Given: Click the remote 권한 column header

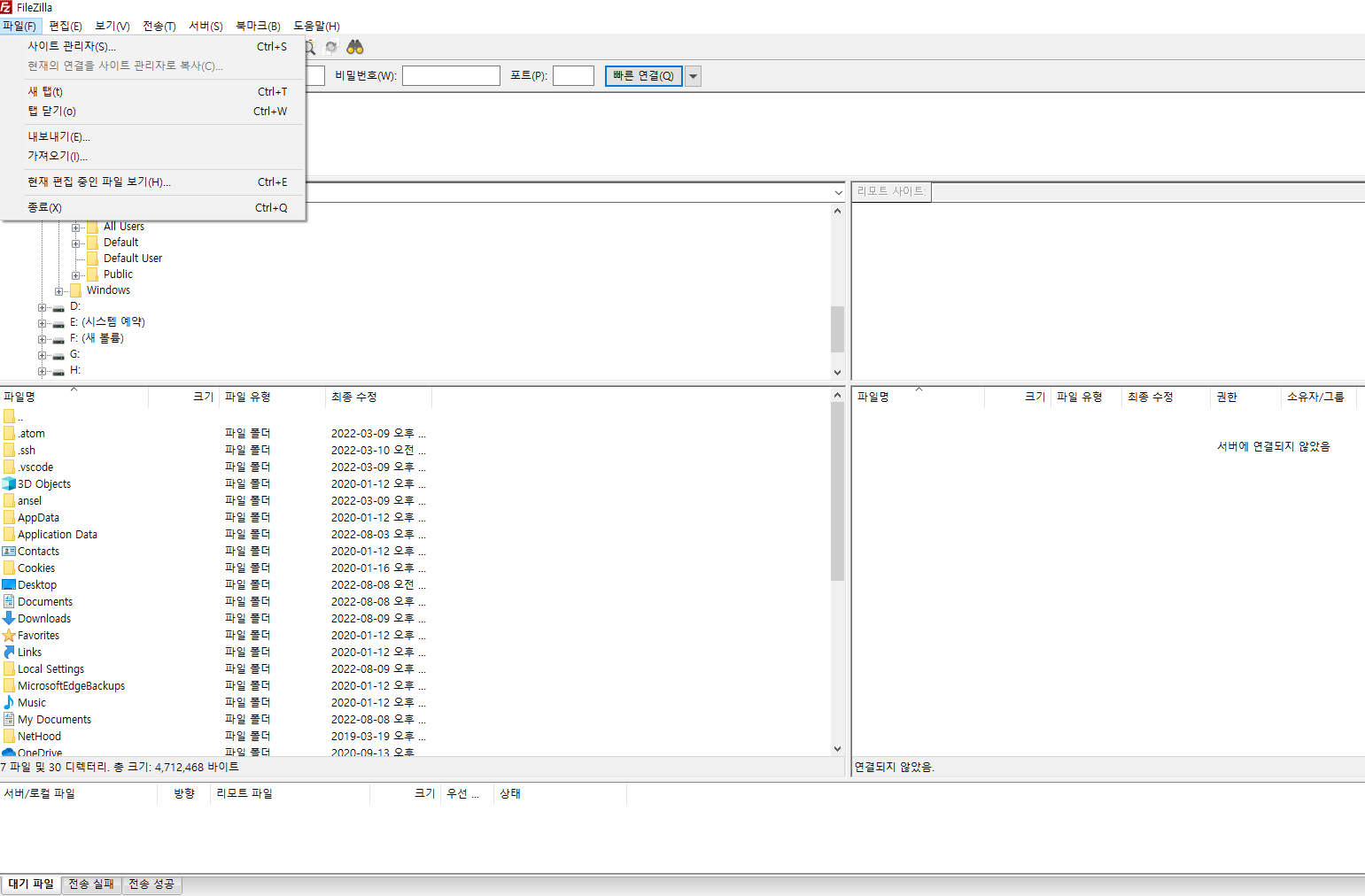Looking at the screenshot, I should 1245,397.
